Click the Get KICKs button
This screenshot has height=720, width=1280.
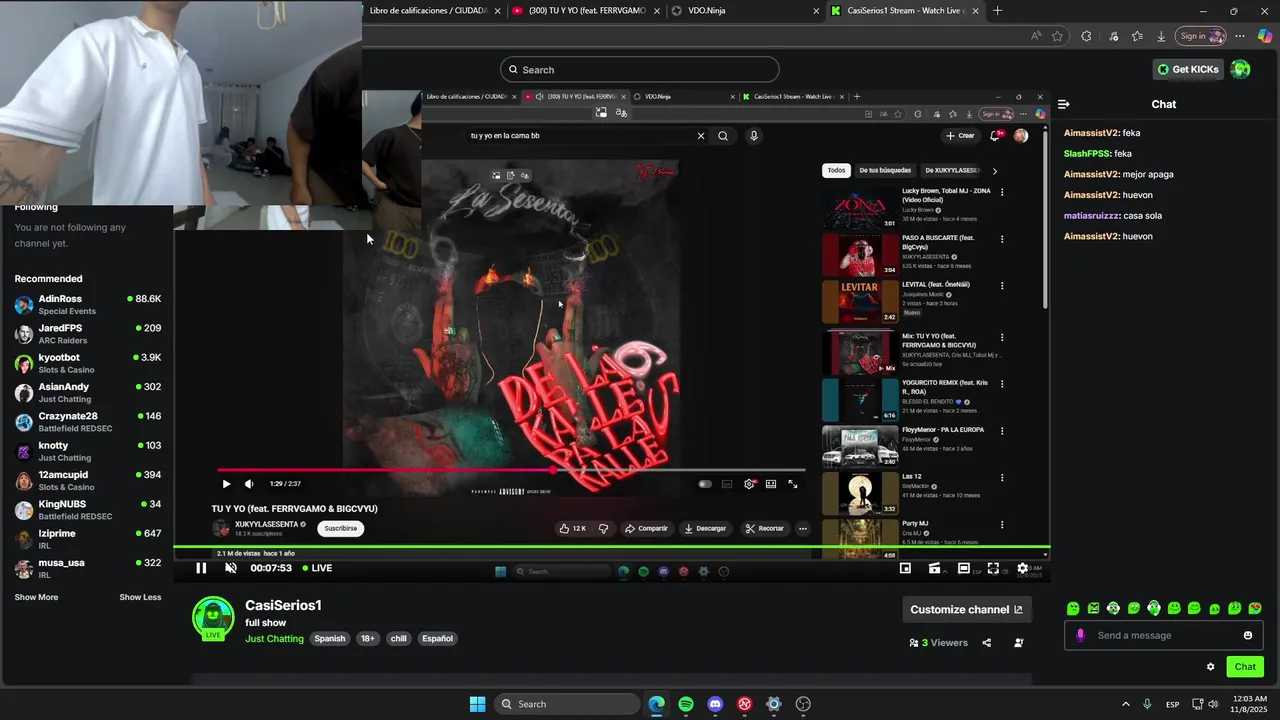coord(1188,69)
